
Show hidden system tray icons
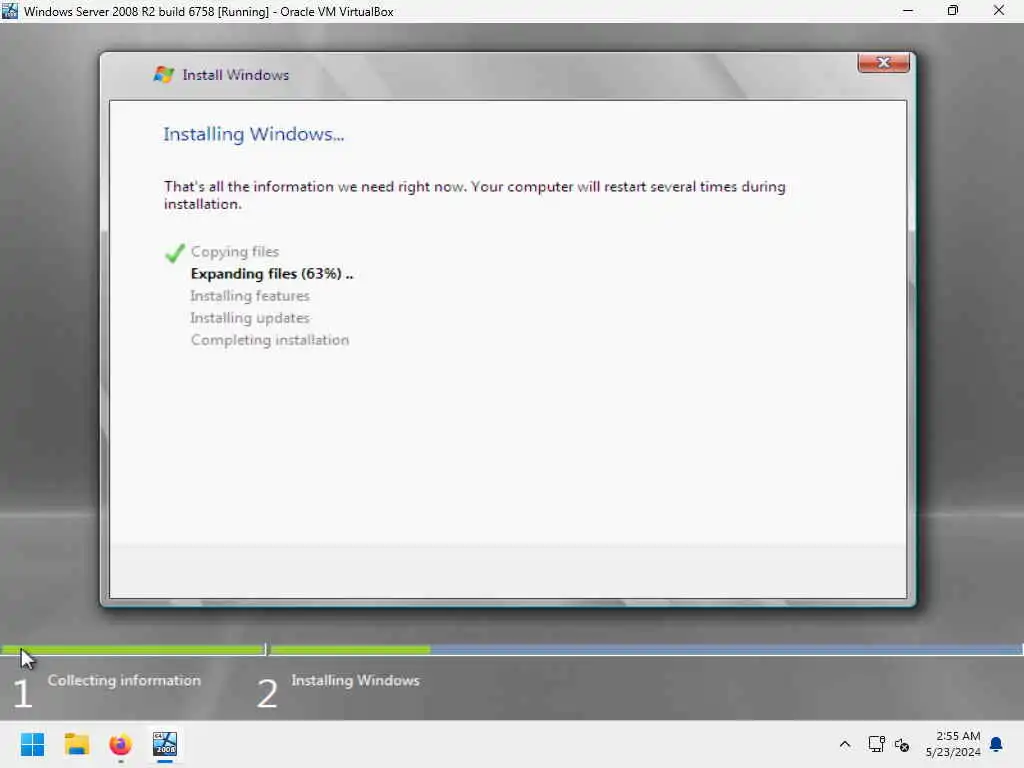pyautogui.click(x=844, y=744)
